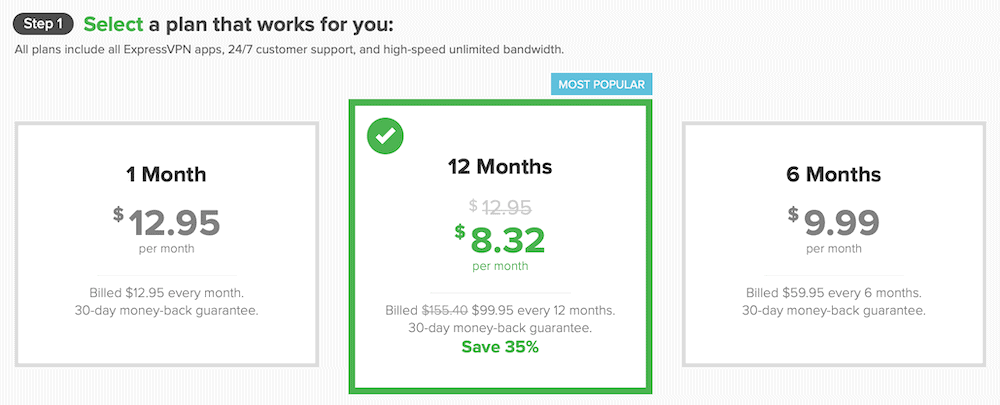This screenshot has height=405, width=1000.
Task: Click the Step 1 badge
Action: [44, 23]
